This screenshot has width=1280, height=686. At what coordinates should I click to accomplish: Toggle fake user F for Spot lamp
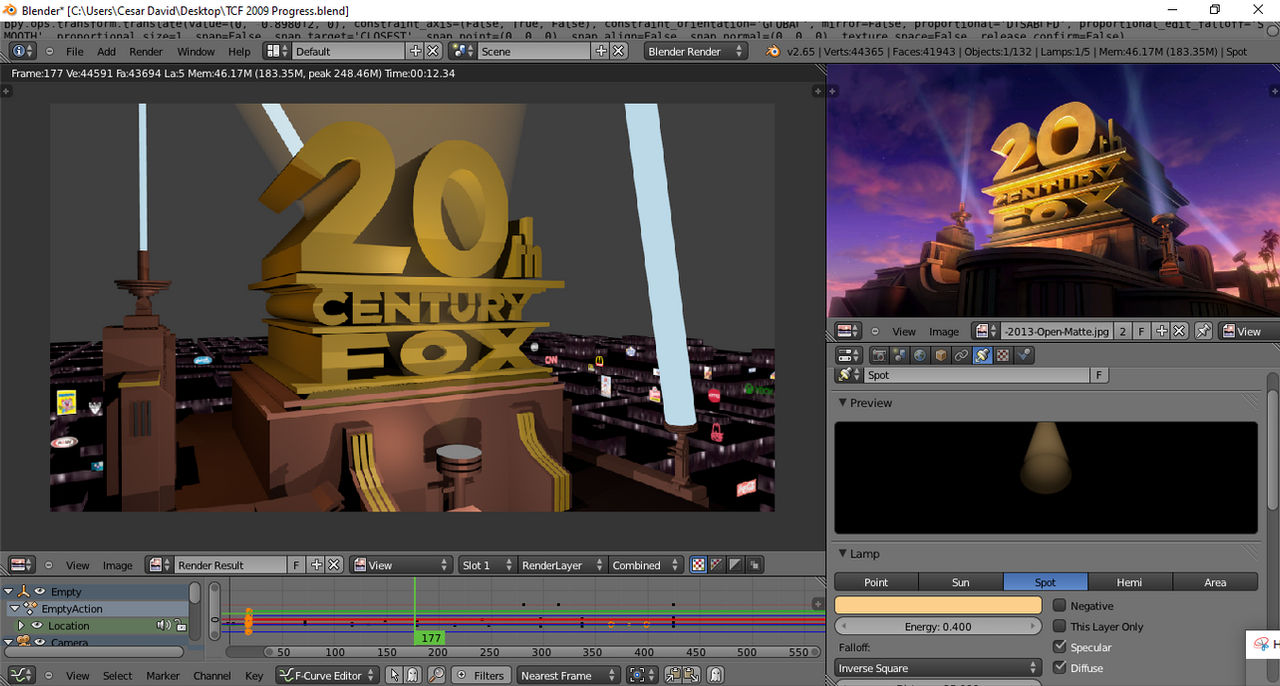click(x=1098, y=375)
